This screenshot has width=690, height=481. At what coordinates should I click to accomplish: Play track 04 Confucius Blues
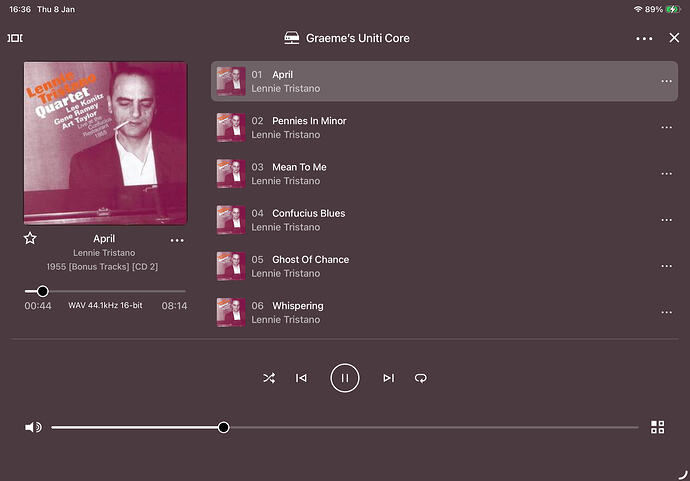coord(444,220)
